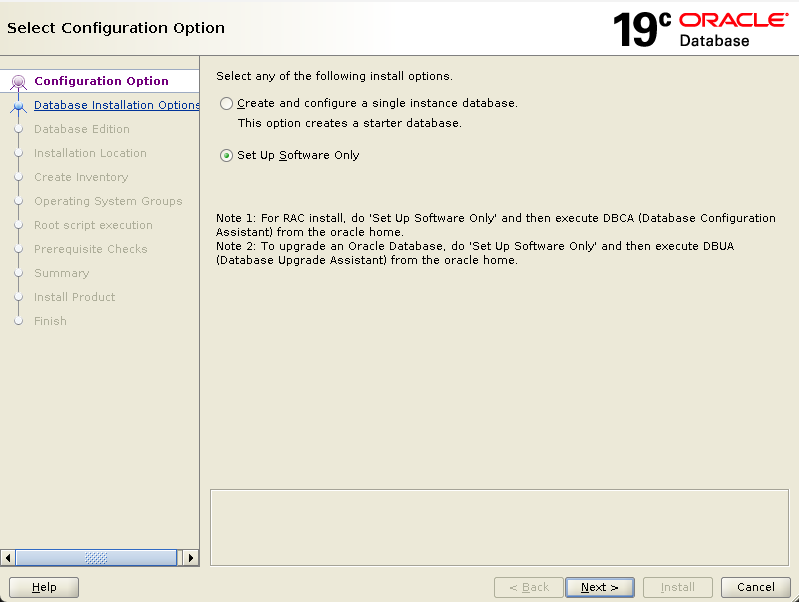Image resolution: width=799 pixels, height=602 pixels.
Task: Click the Summary step marker
Action: point(19,273)
